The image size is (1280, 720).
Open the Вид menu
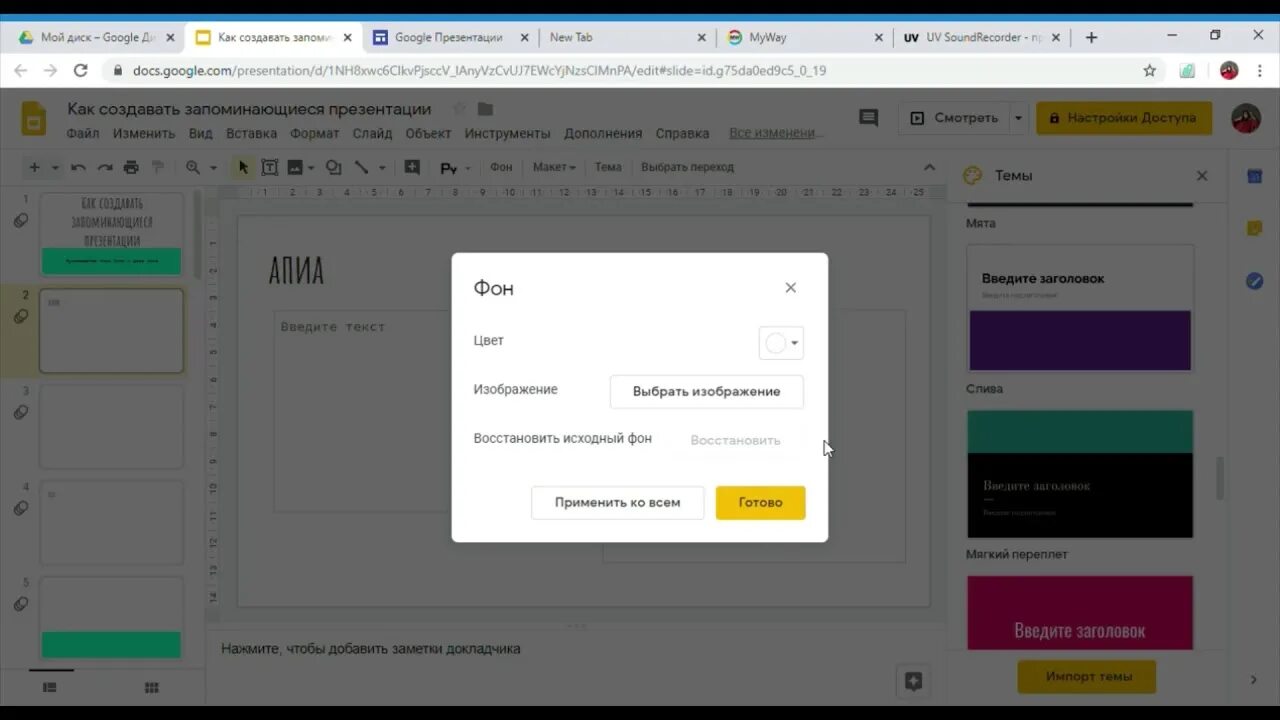point(201,133)
